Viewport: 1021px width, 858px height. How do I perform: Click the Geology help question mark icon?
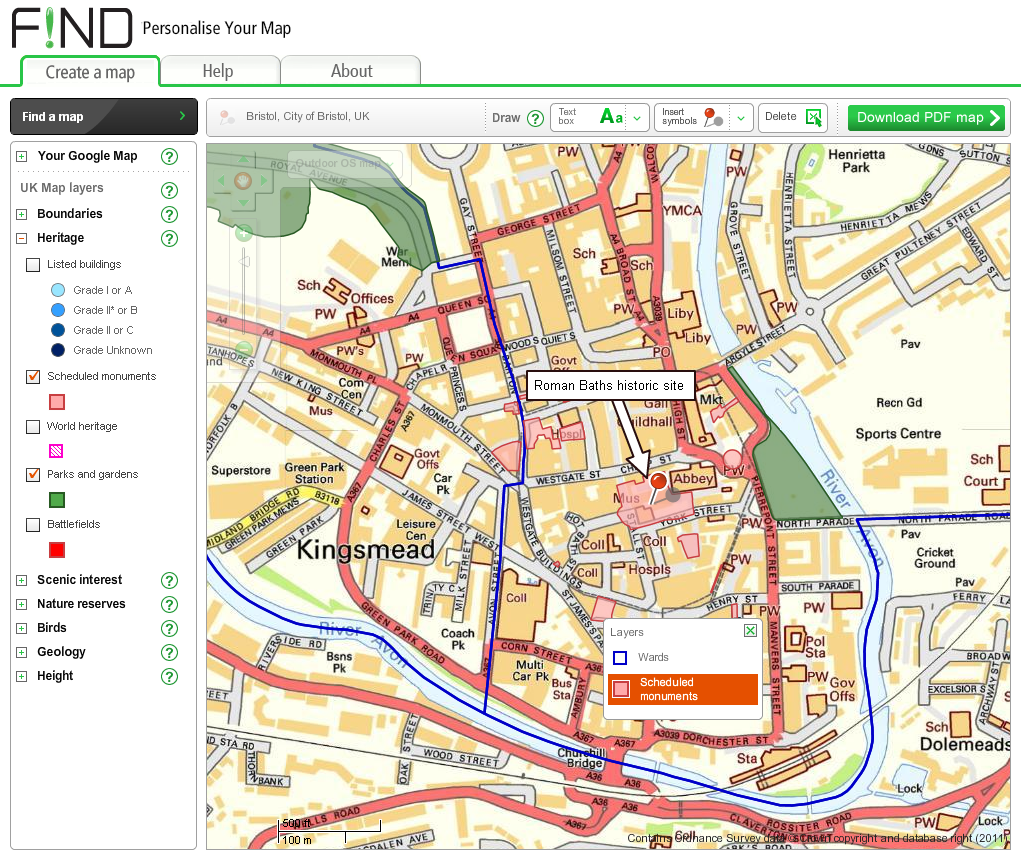pyautogui.click(x=169, y=652)
